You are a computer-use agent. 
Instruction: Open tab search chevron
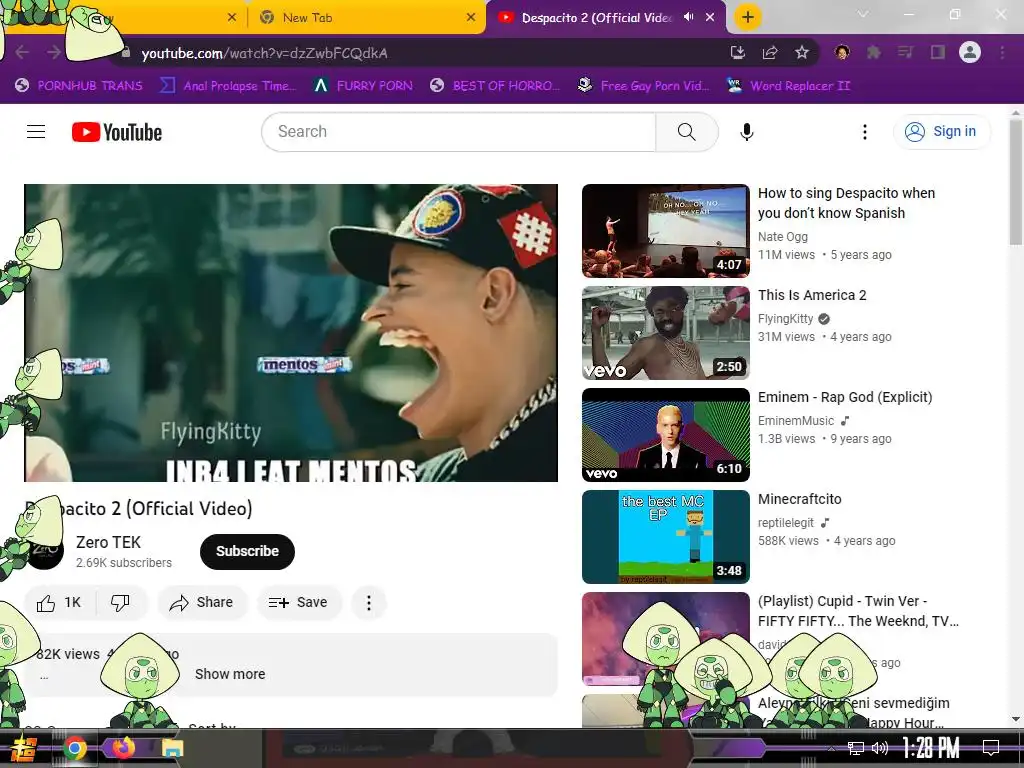tap(863, 14)
